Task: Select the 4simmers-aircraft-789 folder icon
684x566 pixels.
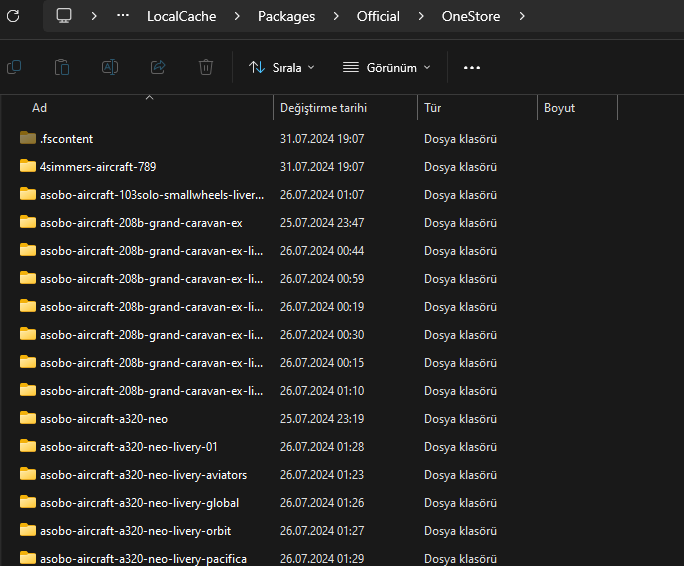Action: pos(28,166)
